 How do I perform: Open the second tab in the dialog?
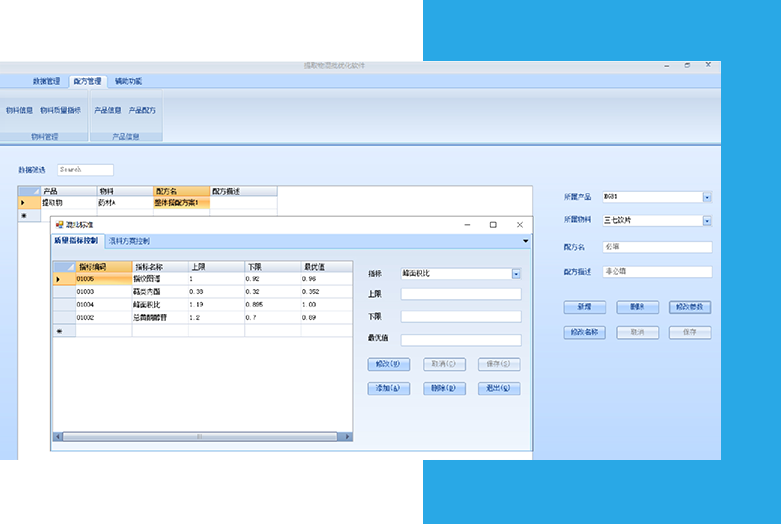click(129, 241)
